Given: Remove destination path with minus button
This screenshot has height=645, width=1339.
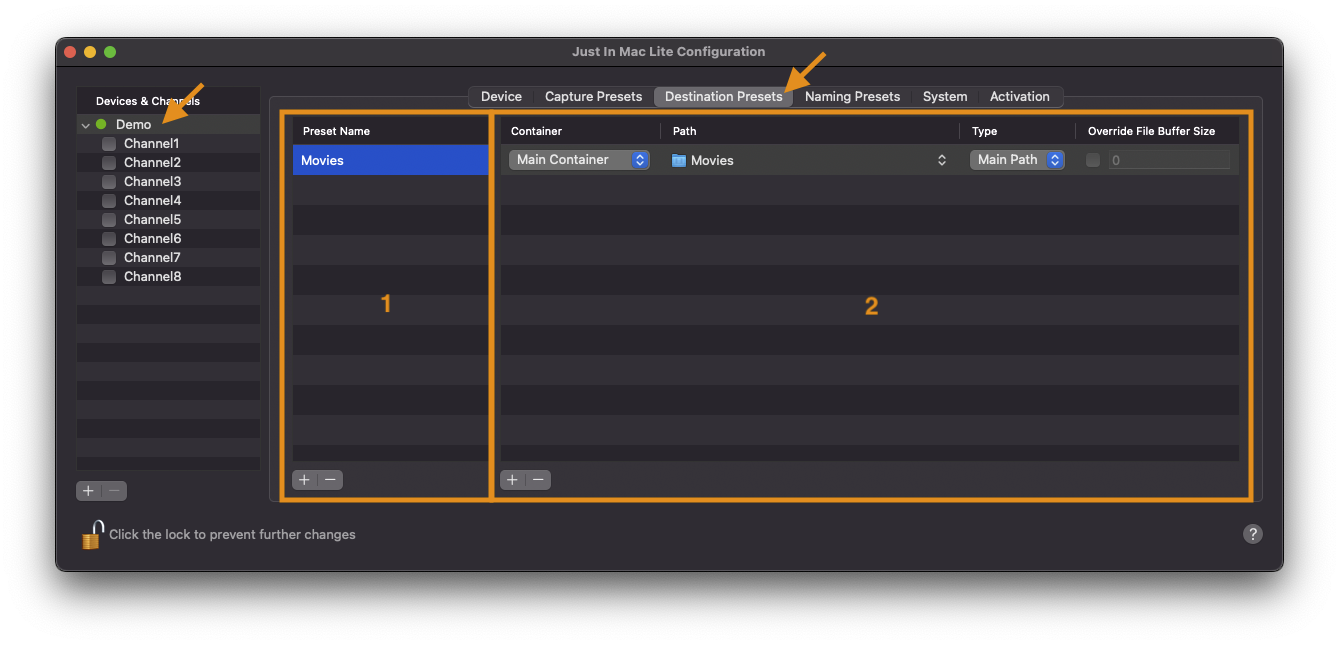Looking at the screenshot, I should click(538, 480).
